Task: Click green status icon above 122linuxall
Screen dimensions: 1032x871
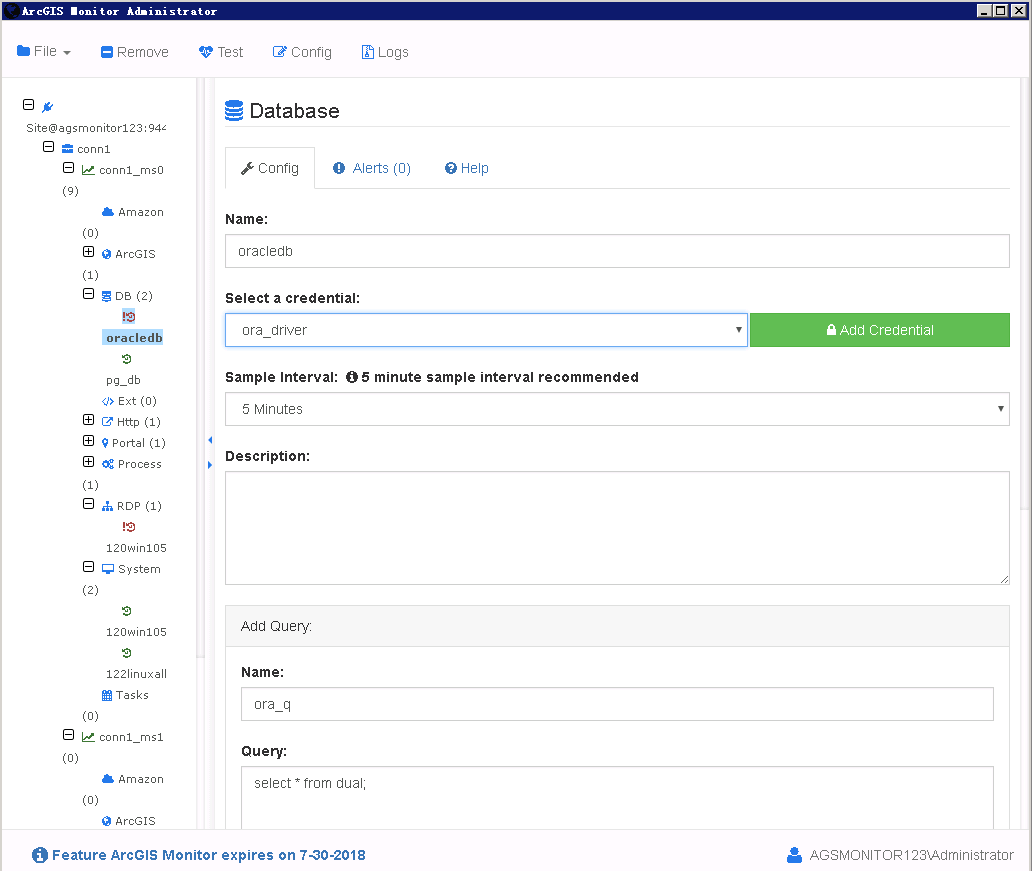Action: [127, 653]
